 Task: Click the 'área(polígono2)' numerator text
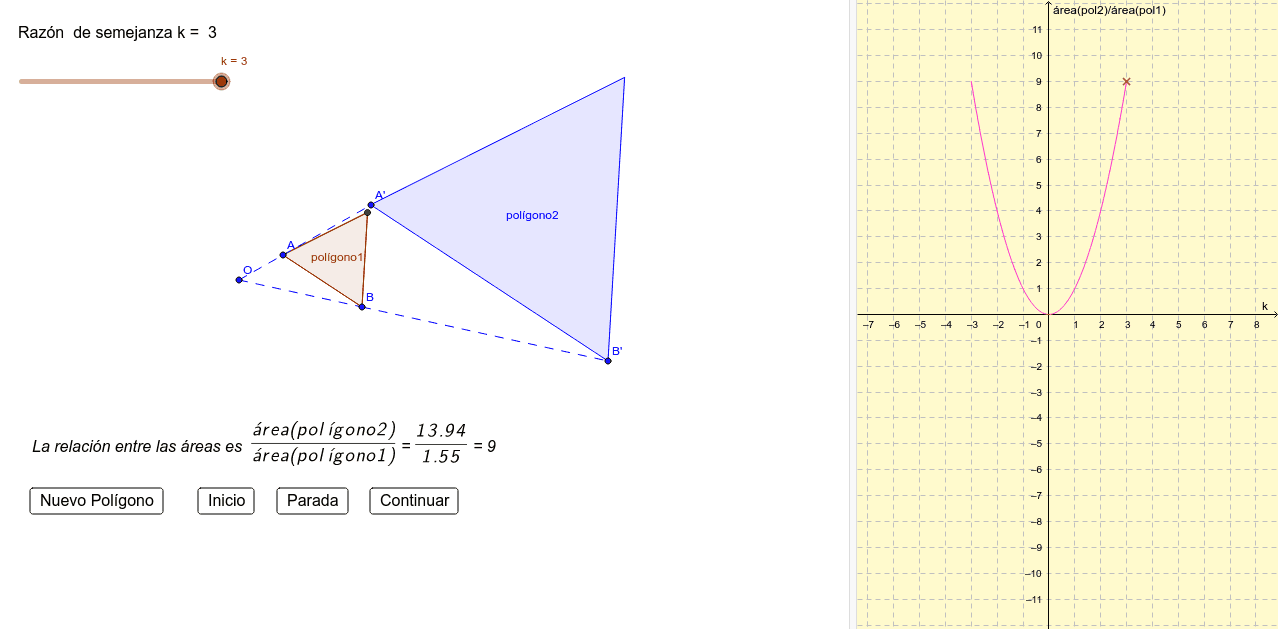(324, 431)
